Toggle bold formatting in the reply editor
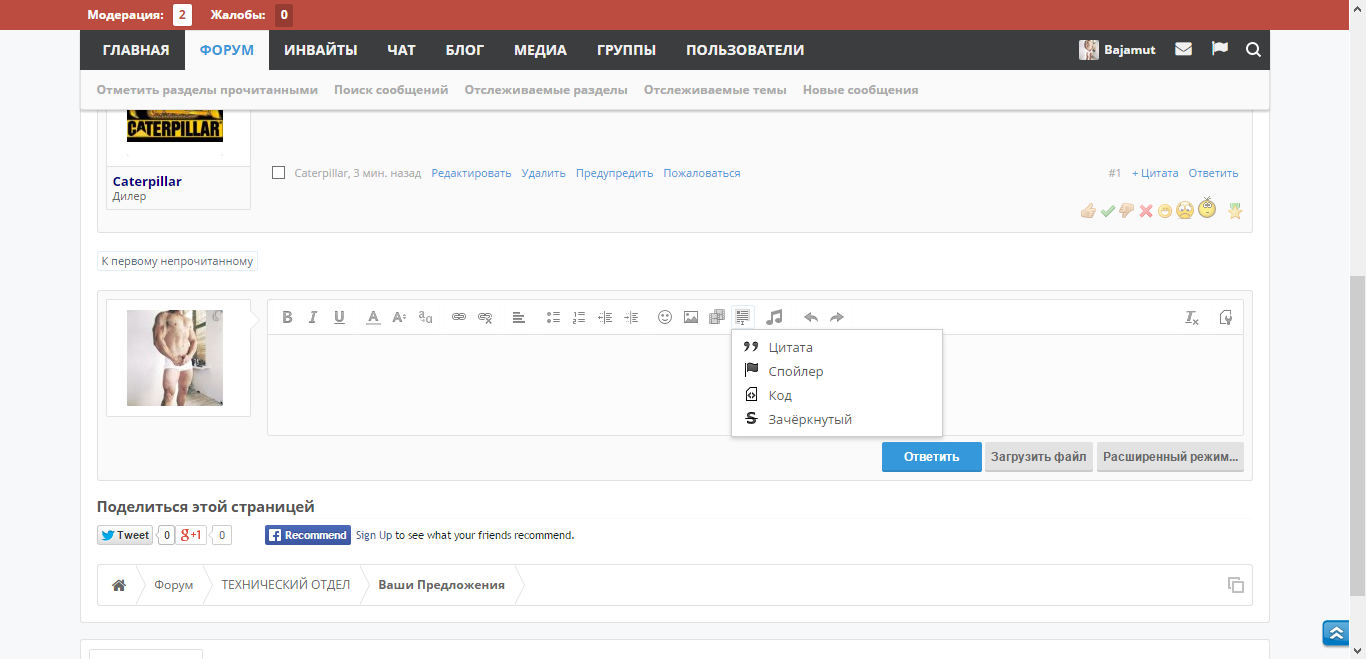 287,317
